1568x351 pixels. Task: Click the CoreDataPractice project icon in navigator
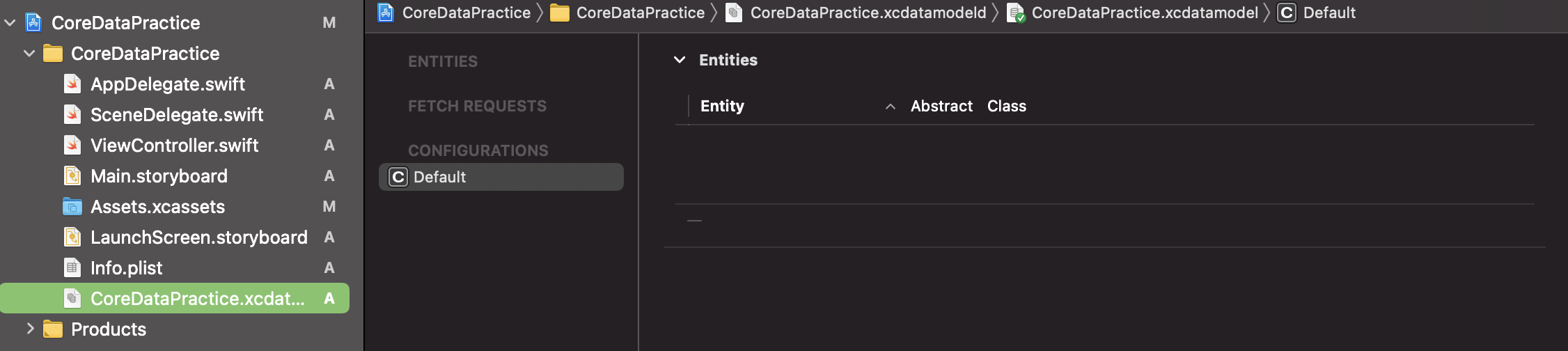(33, 22)
